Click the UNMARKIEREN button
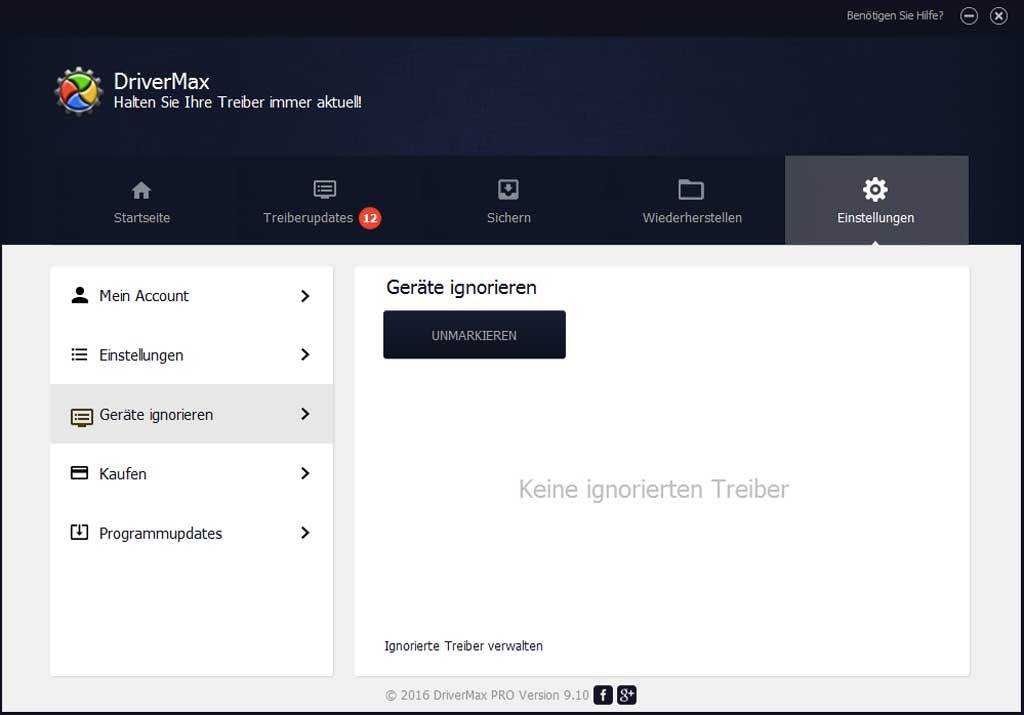The width and height of the screenshot is (1024, 715). point(474,335)
